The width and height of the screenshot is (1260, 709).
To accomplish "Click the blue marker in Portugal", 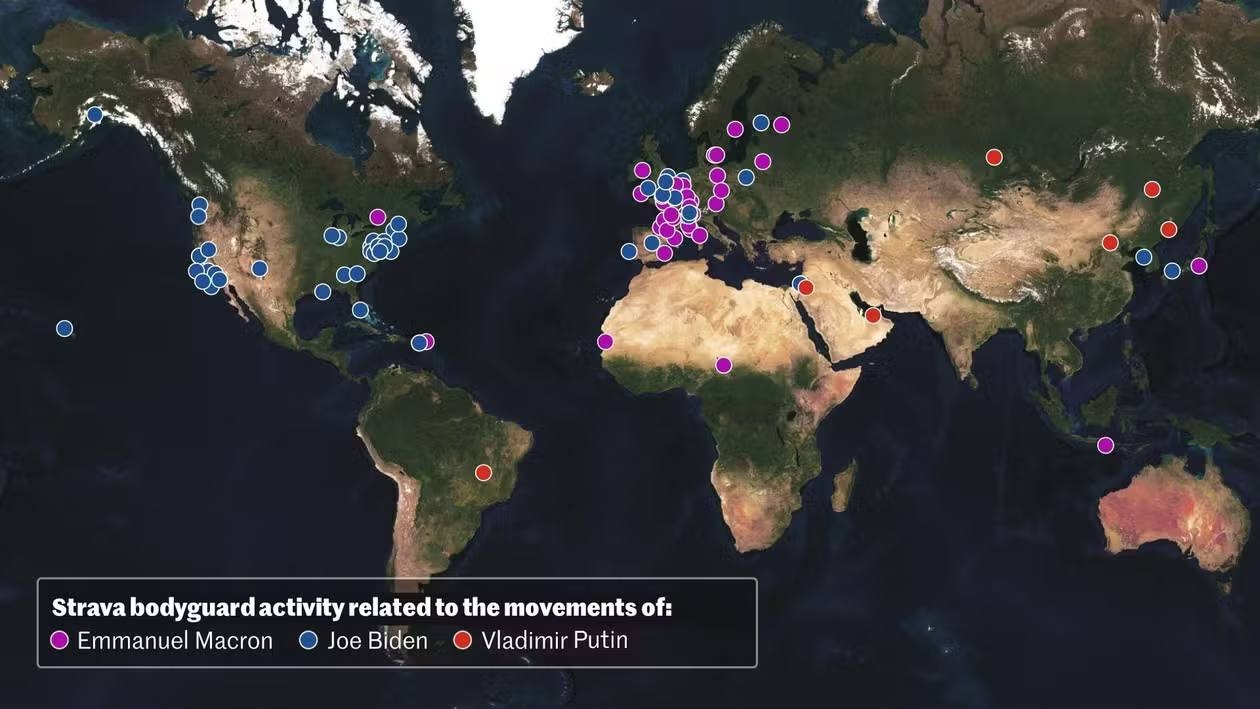I will coord(629,251).
